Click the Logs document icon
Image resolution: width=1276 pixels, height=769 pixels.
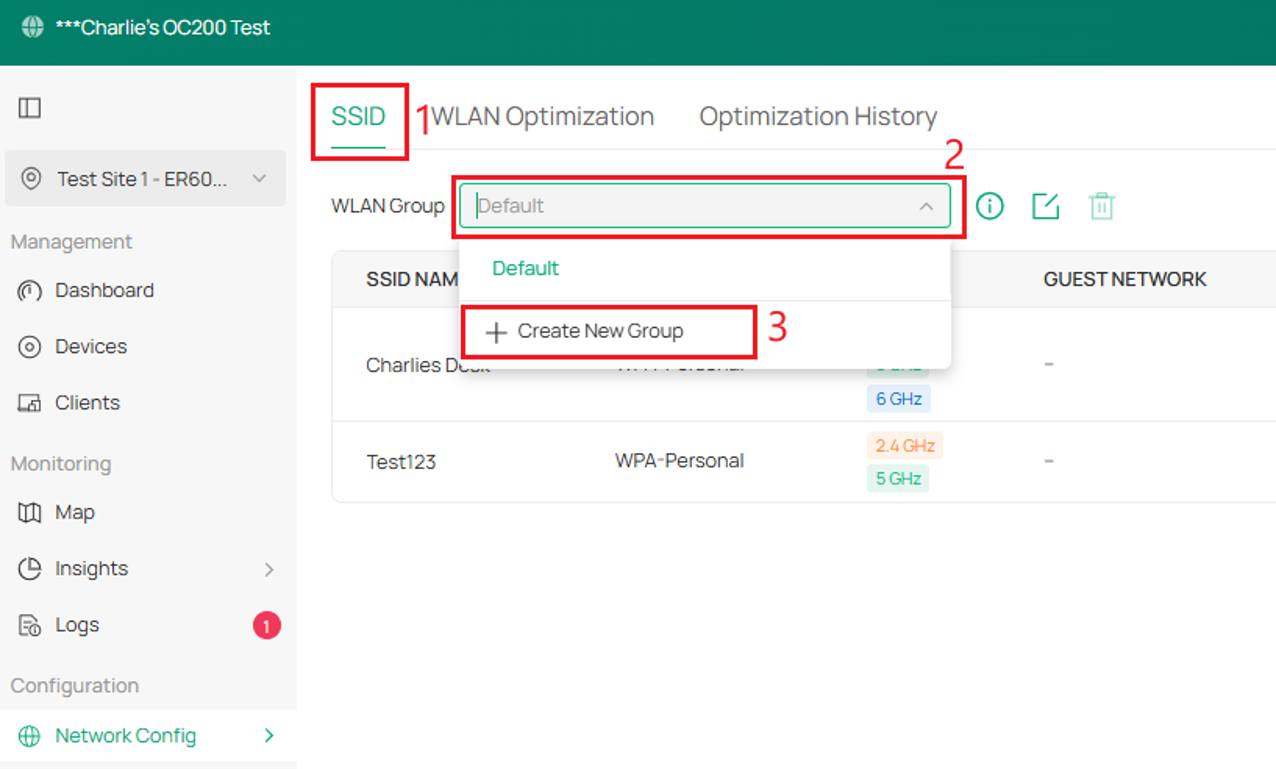(x=30, y=626)
